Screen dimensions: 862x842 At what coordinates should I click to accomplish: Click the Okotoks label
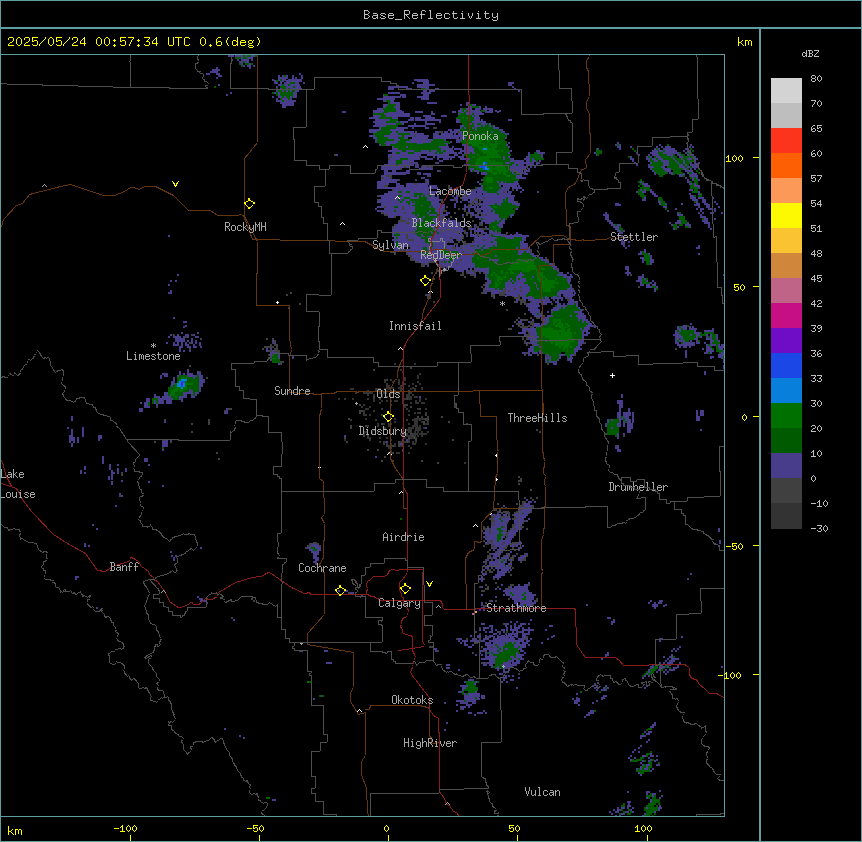tap(412, 700)
